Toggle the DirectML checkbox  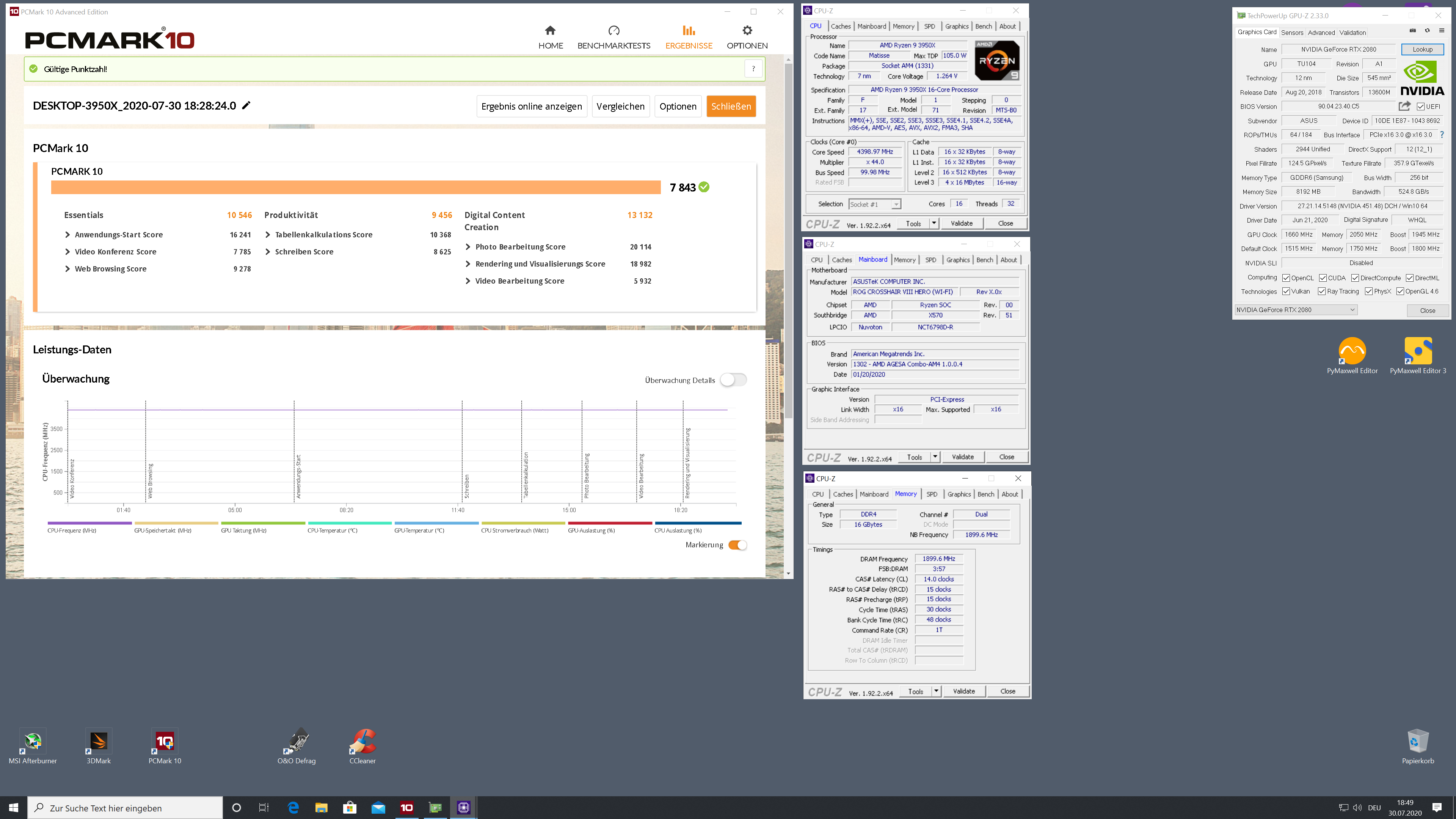pyautogui.click(x=1410, y=278)
